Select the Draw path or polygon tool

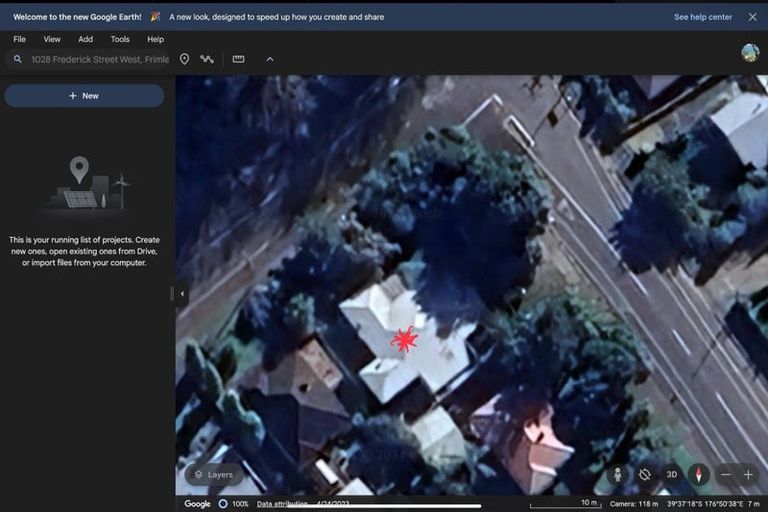click(x=207, y=59)
